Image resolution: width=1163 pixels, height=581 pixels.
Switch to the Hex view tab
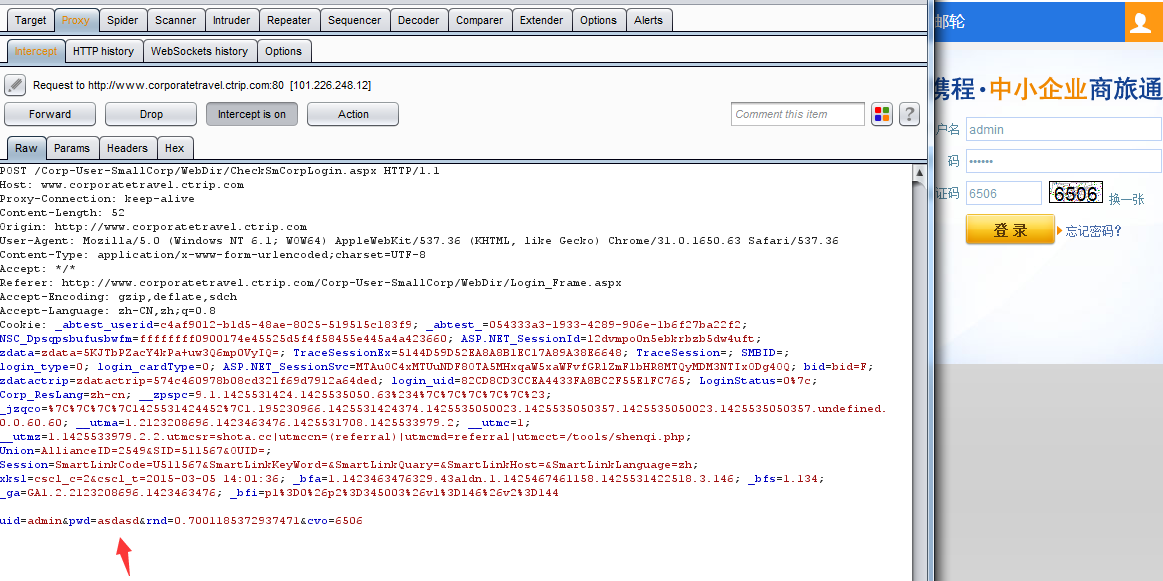click(x=175, y=148)
